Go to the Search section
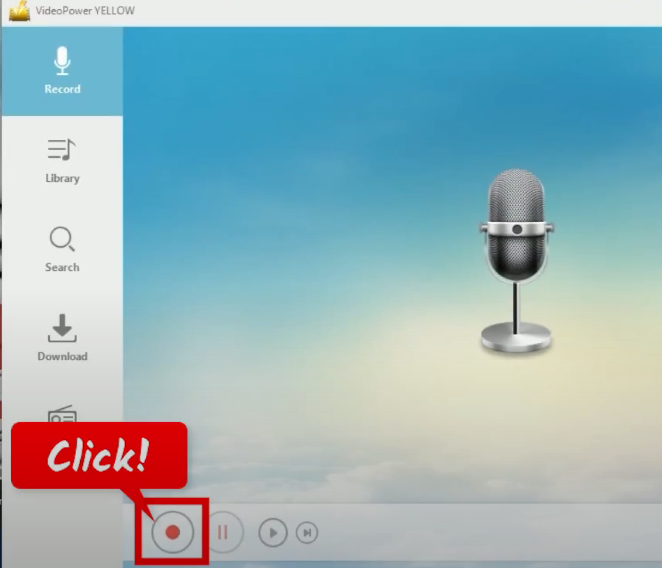This screenshot has width=662, height=568. click(x=62, y=250)
